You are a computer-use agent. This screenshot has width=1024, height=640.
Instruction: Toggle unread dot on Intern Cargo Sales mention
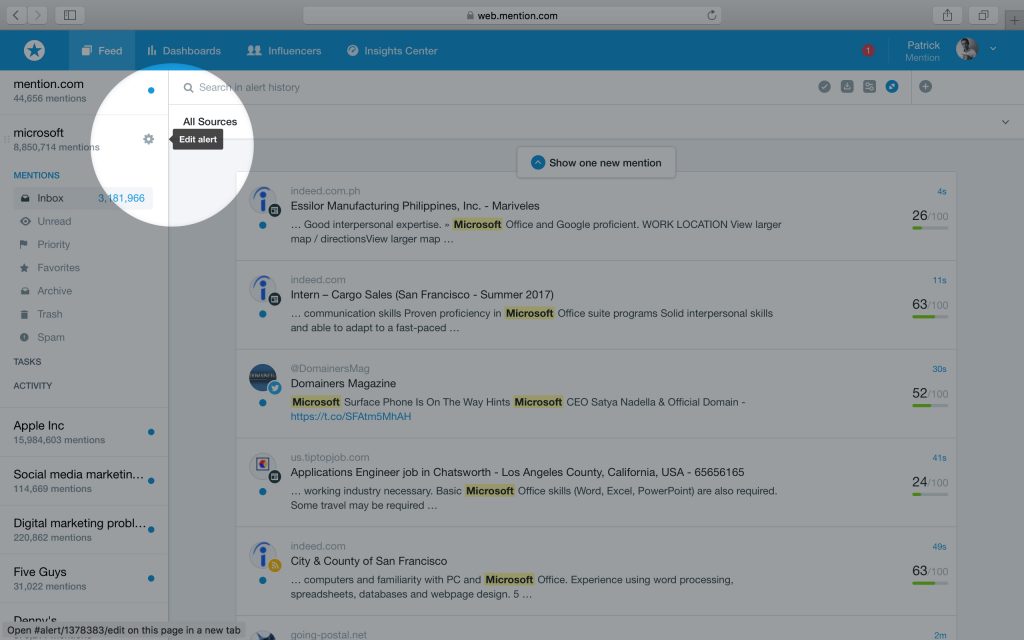click(263, 314)
